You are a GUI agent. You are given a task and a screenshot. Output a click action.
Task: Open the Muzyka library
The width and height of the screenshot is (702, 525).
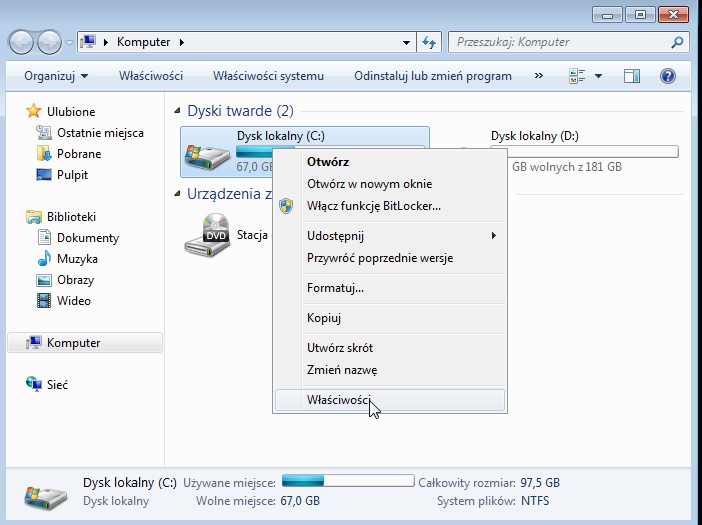coord(77,259)
